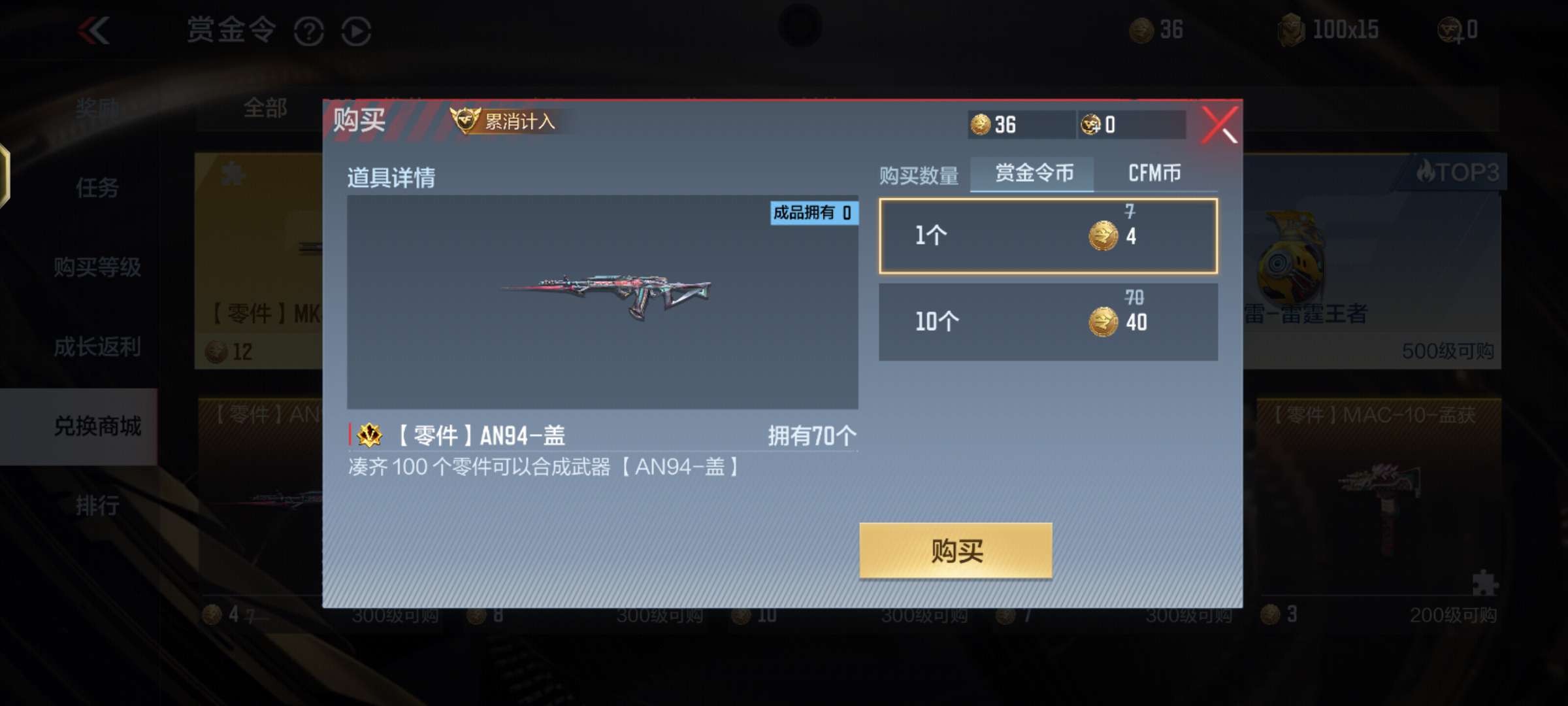Open the question mark help icon
The width and height of the screenshot is (1568, 706).
point(308,31)
